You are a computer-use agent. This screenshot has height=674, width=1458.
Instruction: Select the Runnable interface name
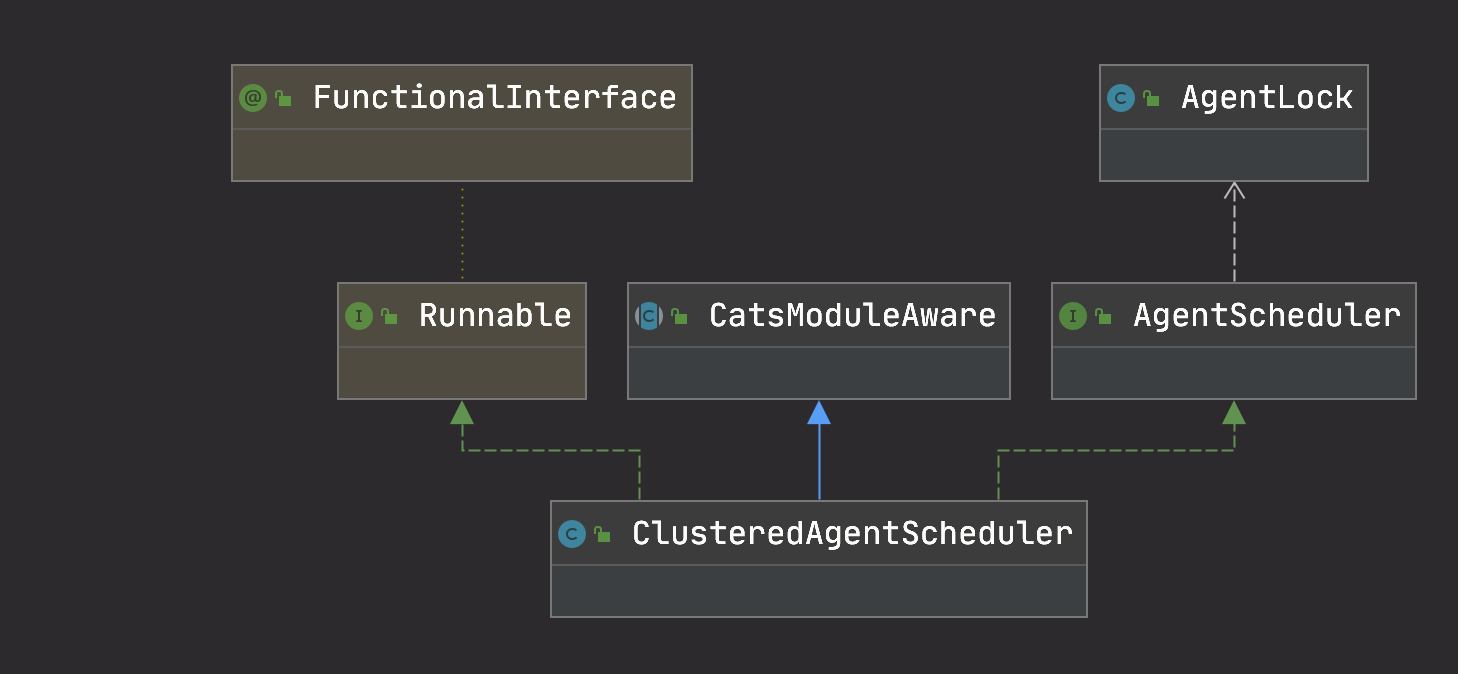495,316
